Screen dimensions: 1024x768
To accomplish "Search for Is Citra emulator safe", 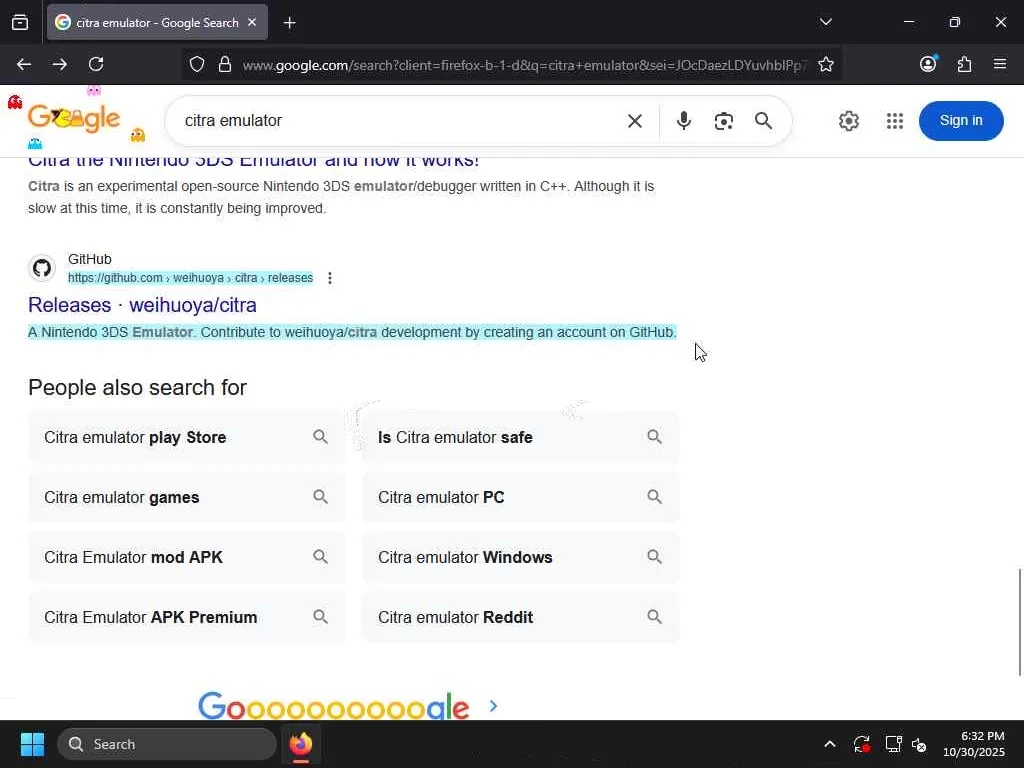I will click(520, 437).
